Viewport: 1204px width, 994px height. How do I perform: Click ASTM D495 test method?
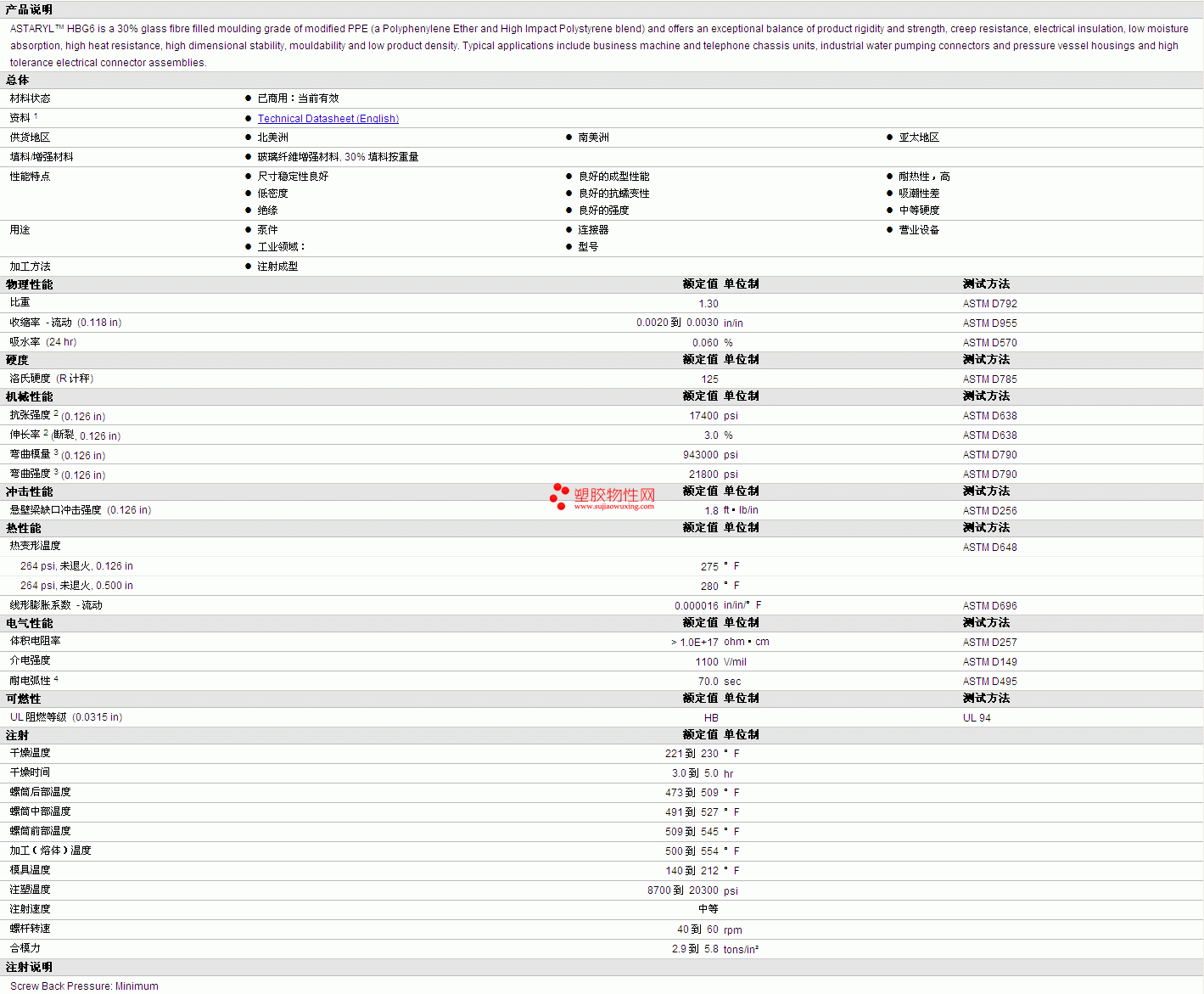[989, 682]
